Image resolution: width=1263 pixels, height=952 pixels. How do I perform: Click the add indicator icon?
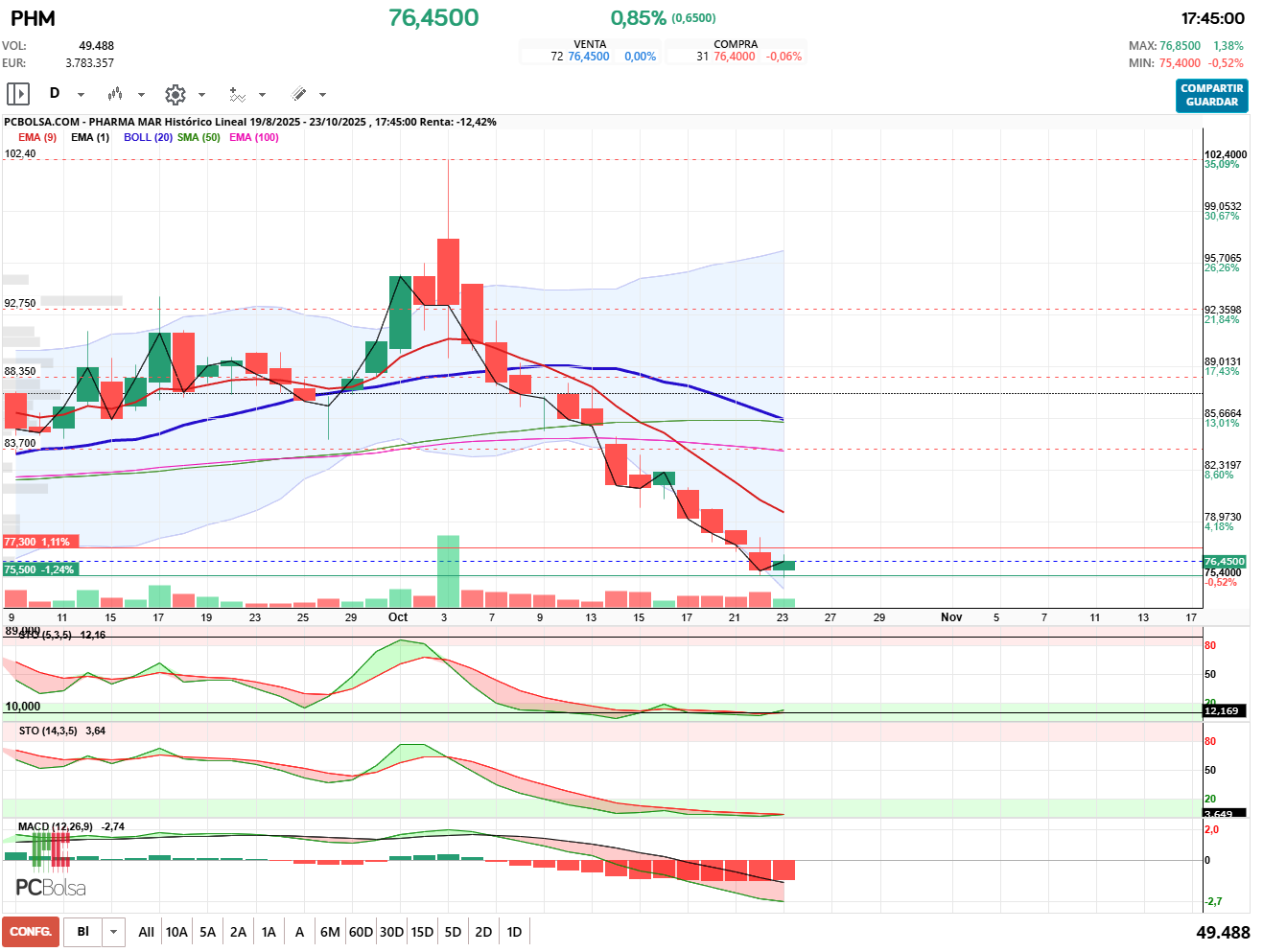[x=237, y=94]
